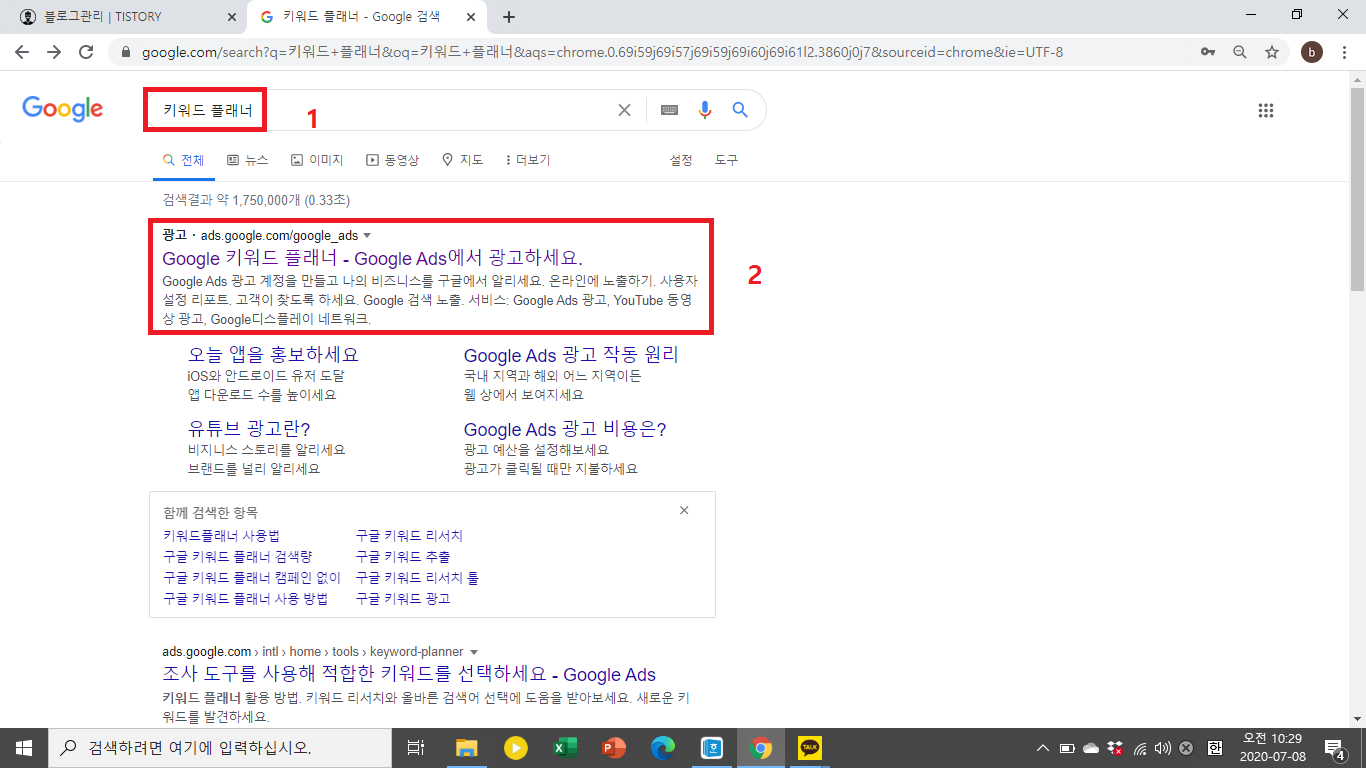Open Task View on taskbar
The height and width of the screenshot is (768, 1366).
[x=417, y=747]
